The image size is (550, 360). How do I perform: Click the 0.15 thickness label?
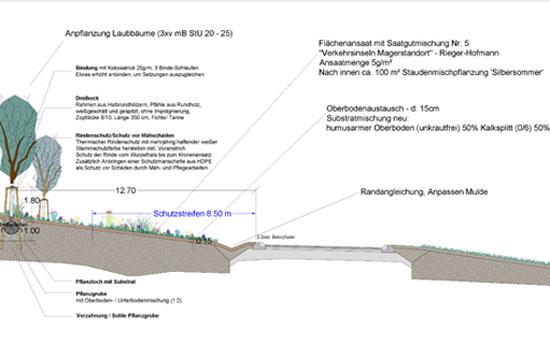click(x=204, y=241)
